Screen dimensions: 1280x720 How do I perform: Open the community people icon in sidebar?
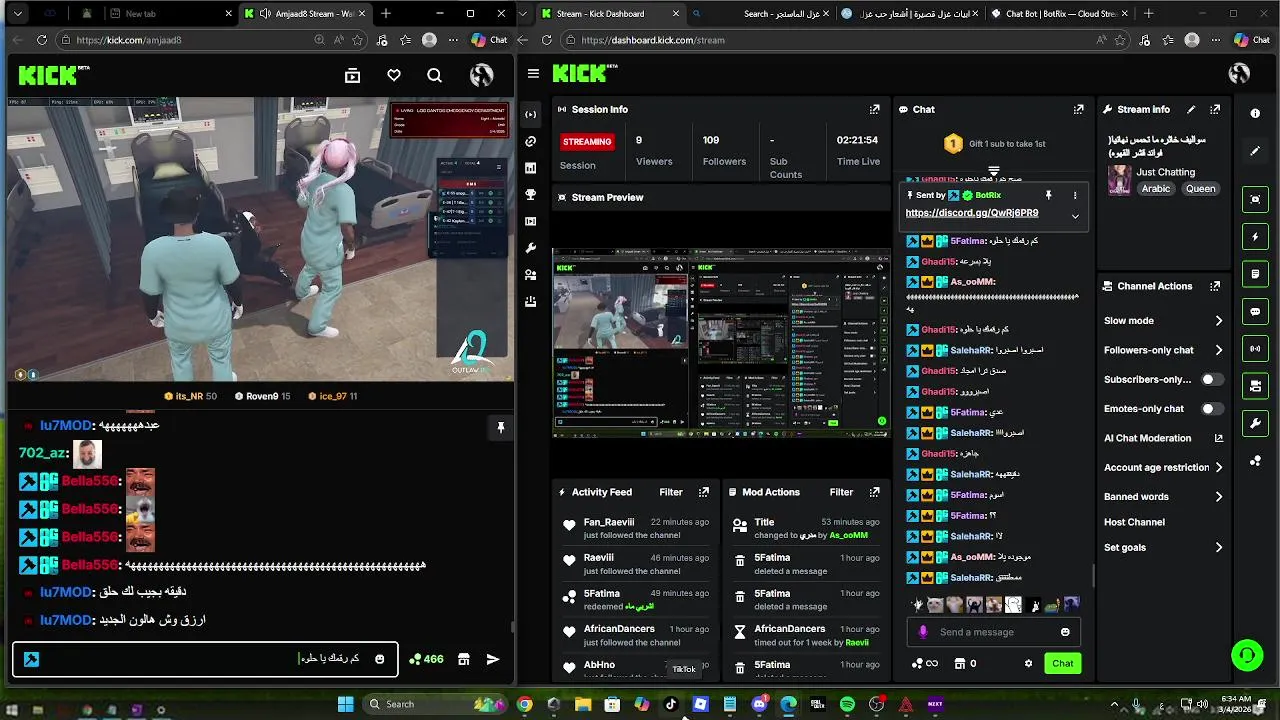[x=530, y=274]
